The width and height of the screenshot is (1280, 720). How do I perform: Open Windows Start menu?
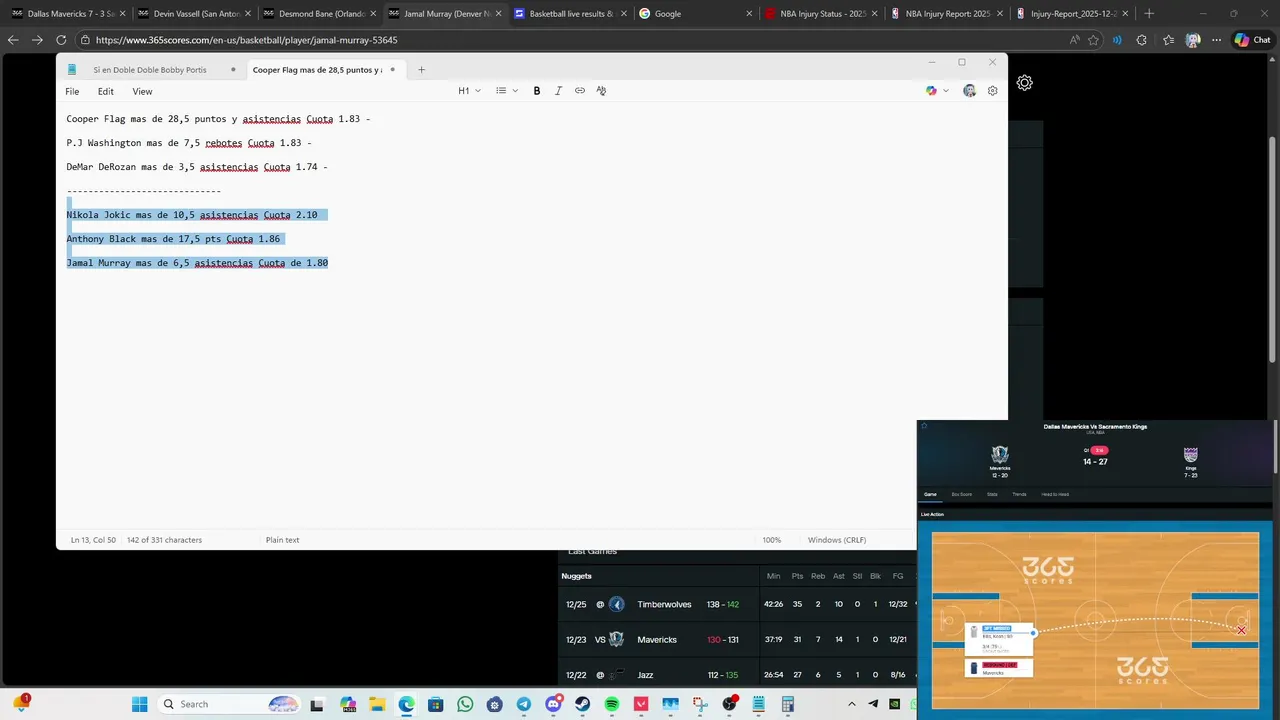click(139, 704)
